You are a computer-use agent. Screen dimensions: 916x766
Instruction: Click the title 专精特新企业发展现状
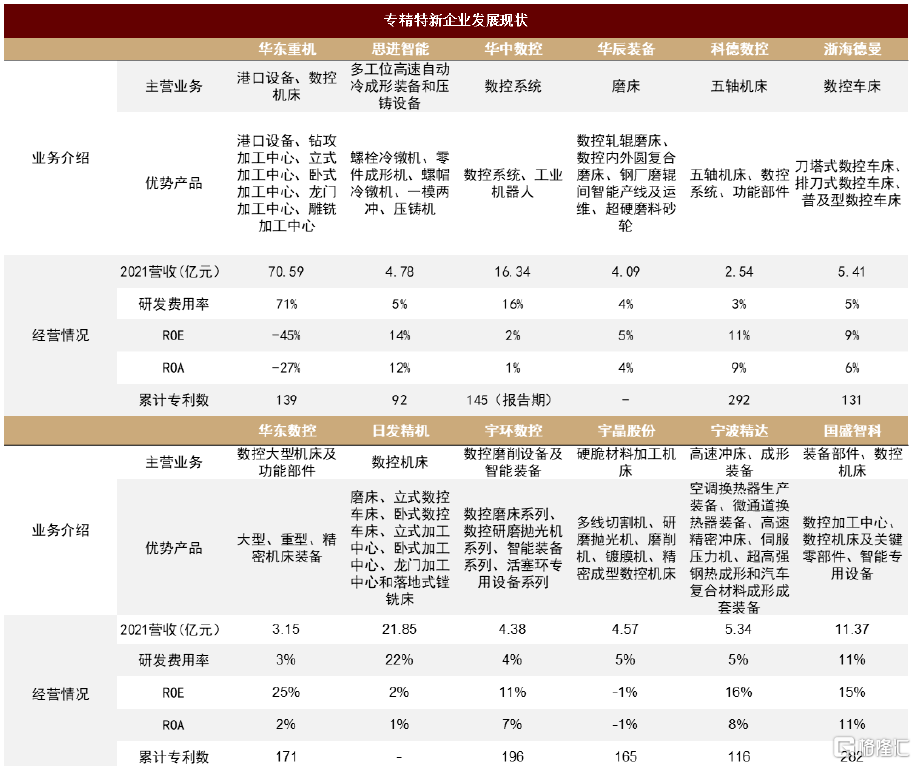456,20
